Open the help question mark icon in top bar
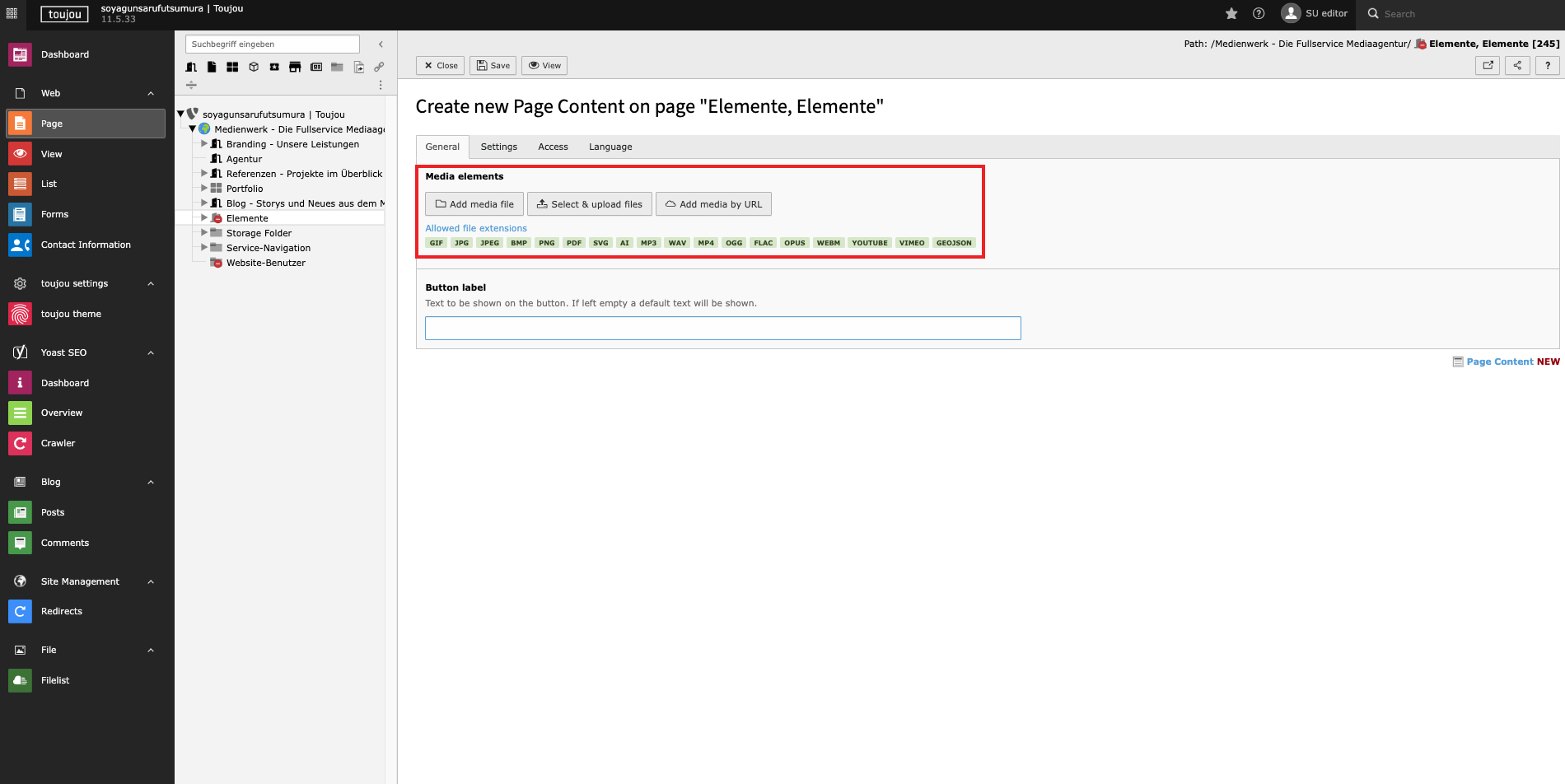 tap(1259, 13)
